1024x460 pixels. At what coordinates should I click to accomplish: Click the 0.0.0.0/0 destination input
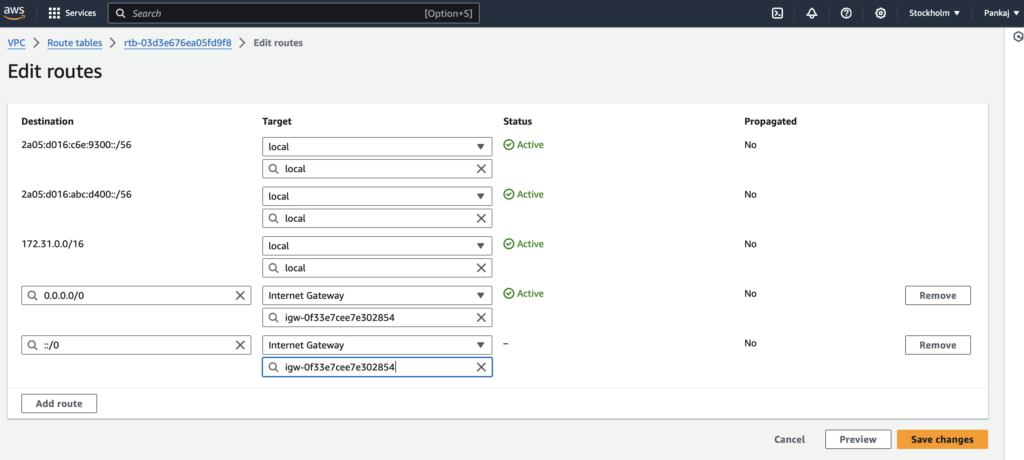(x=136, y=295)
